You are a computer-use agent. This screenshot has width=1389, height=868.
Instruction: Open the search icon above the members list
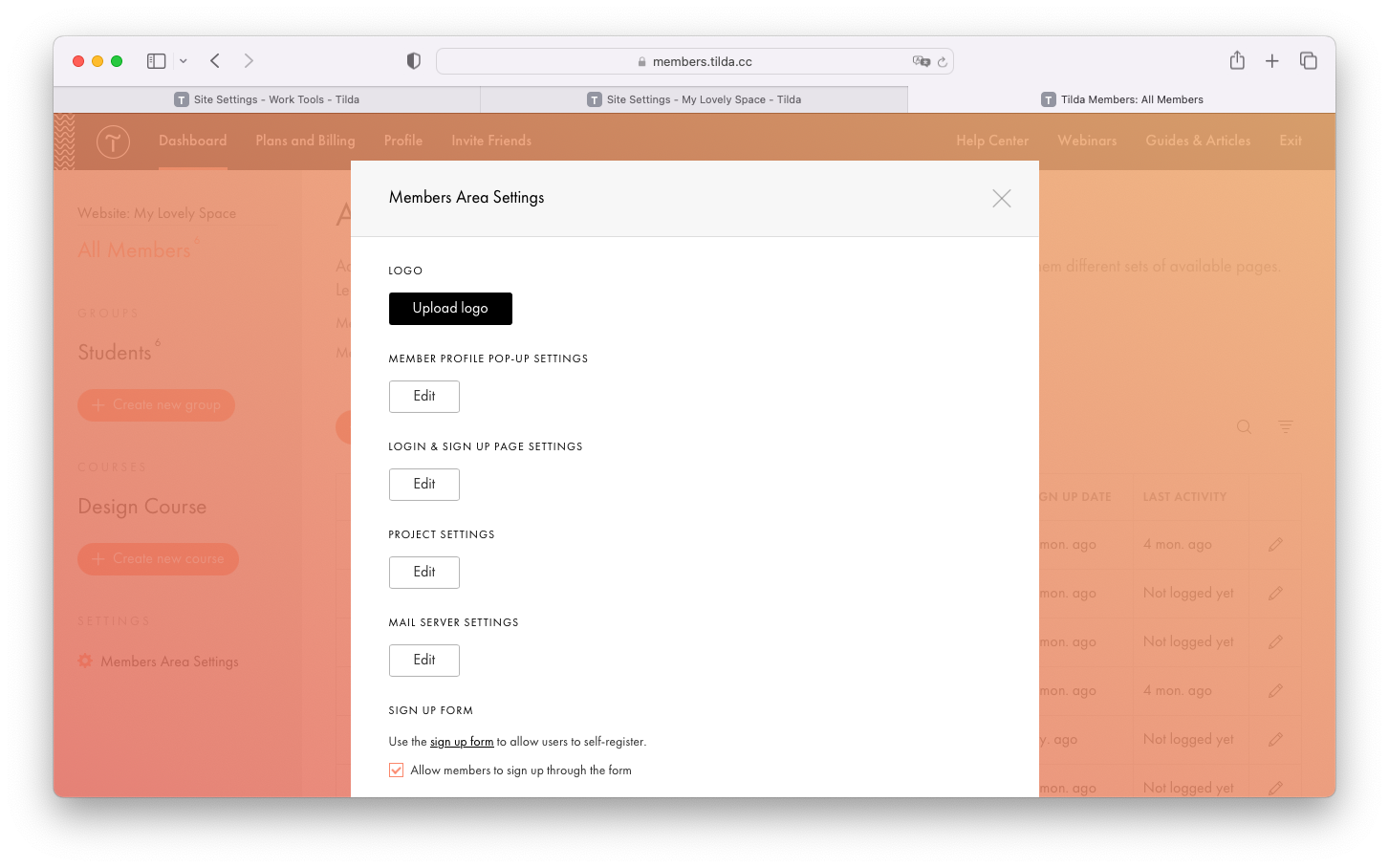tap(1244, 426)
